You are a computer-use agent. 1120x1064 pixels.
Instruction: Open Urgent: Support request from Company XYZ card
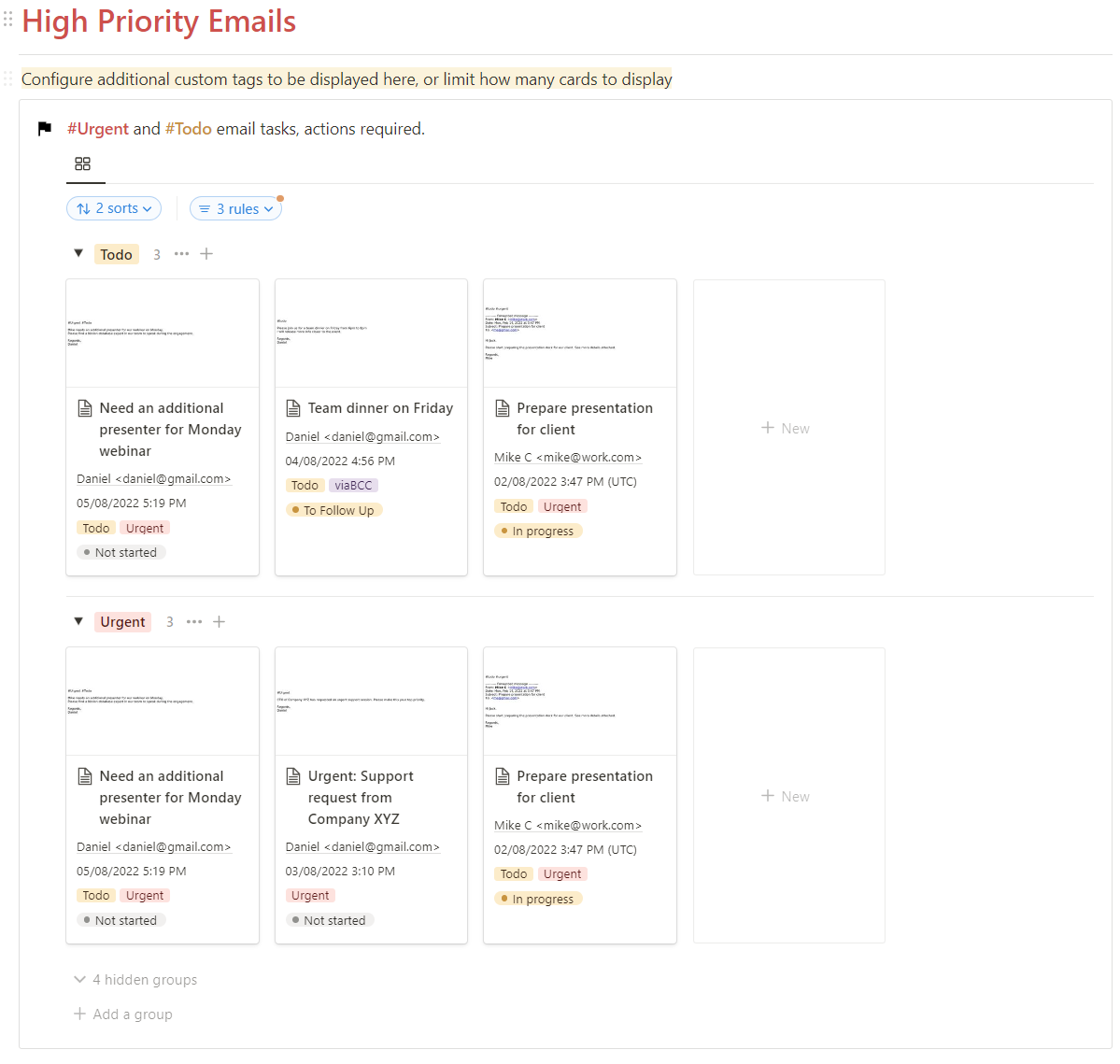click(361, 797)
